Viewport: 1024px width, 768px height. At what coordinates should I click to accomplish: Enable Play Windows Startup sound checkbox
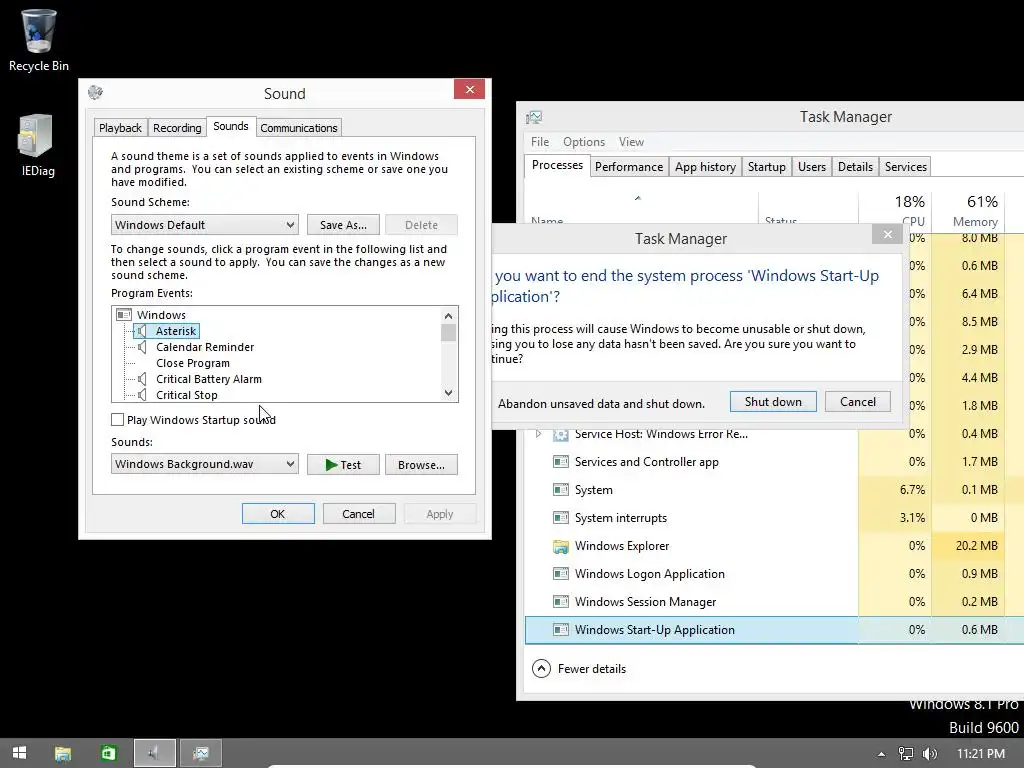(118, 419)
